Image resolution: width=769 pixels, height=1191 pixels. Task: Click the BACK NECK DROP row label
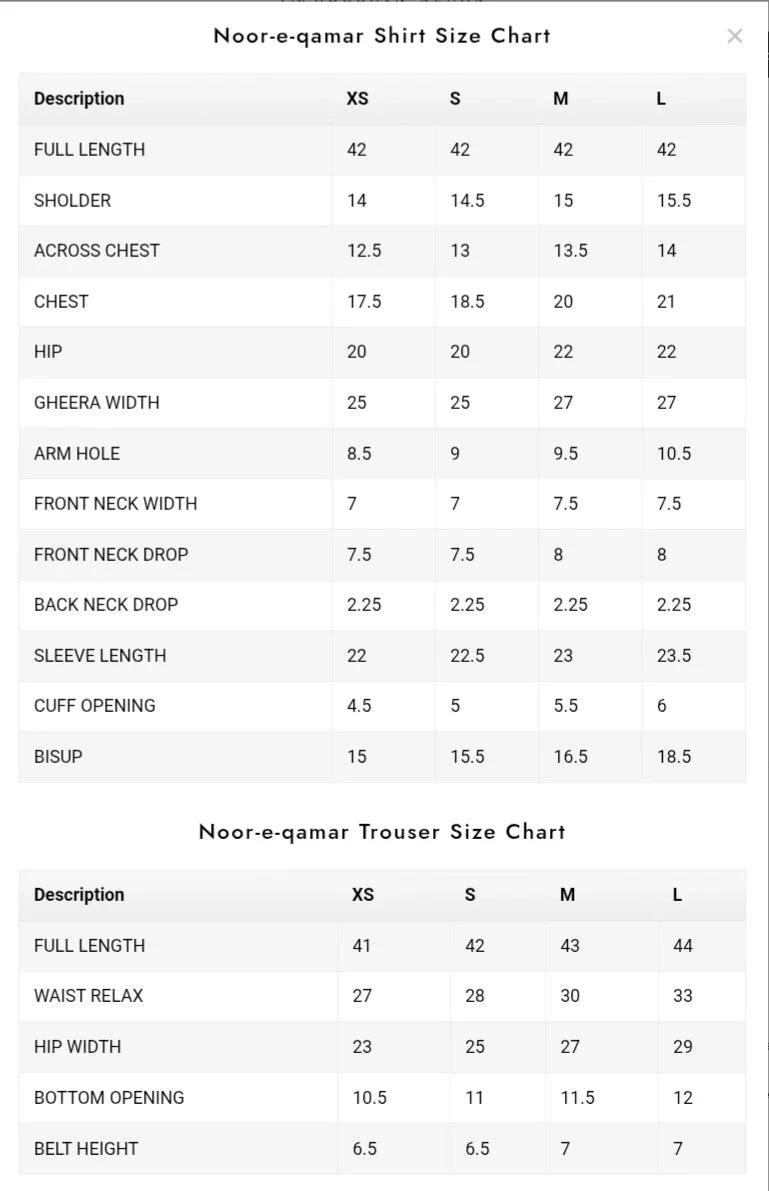(106, 605)
